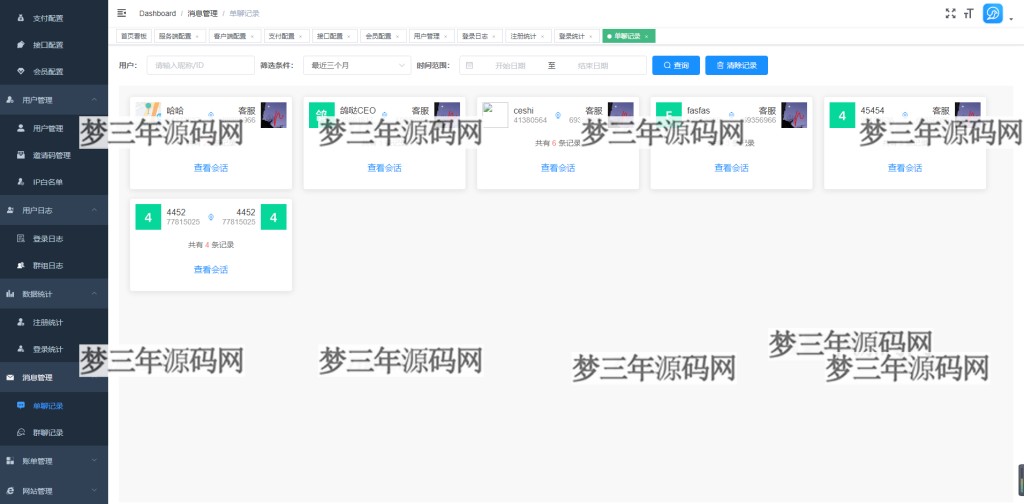Image resolution: width=1024 pixels, height=504 pixels.
Task: Open 群聊记录 in the sidebar
Action: (54, 432)
